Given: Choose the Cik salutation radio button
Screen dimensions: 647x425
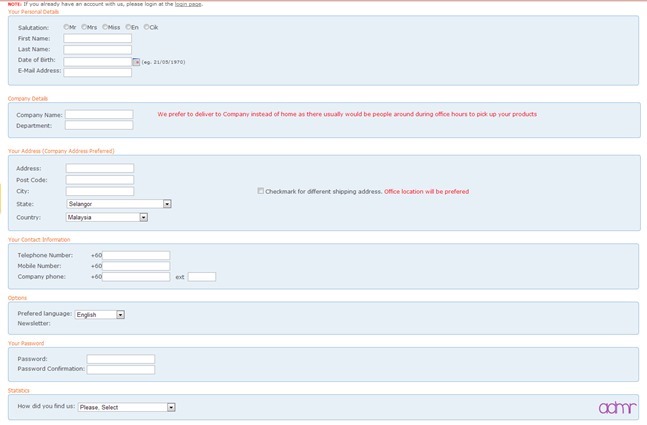Looking at the screenshot, I should (x=146, y=27).
